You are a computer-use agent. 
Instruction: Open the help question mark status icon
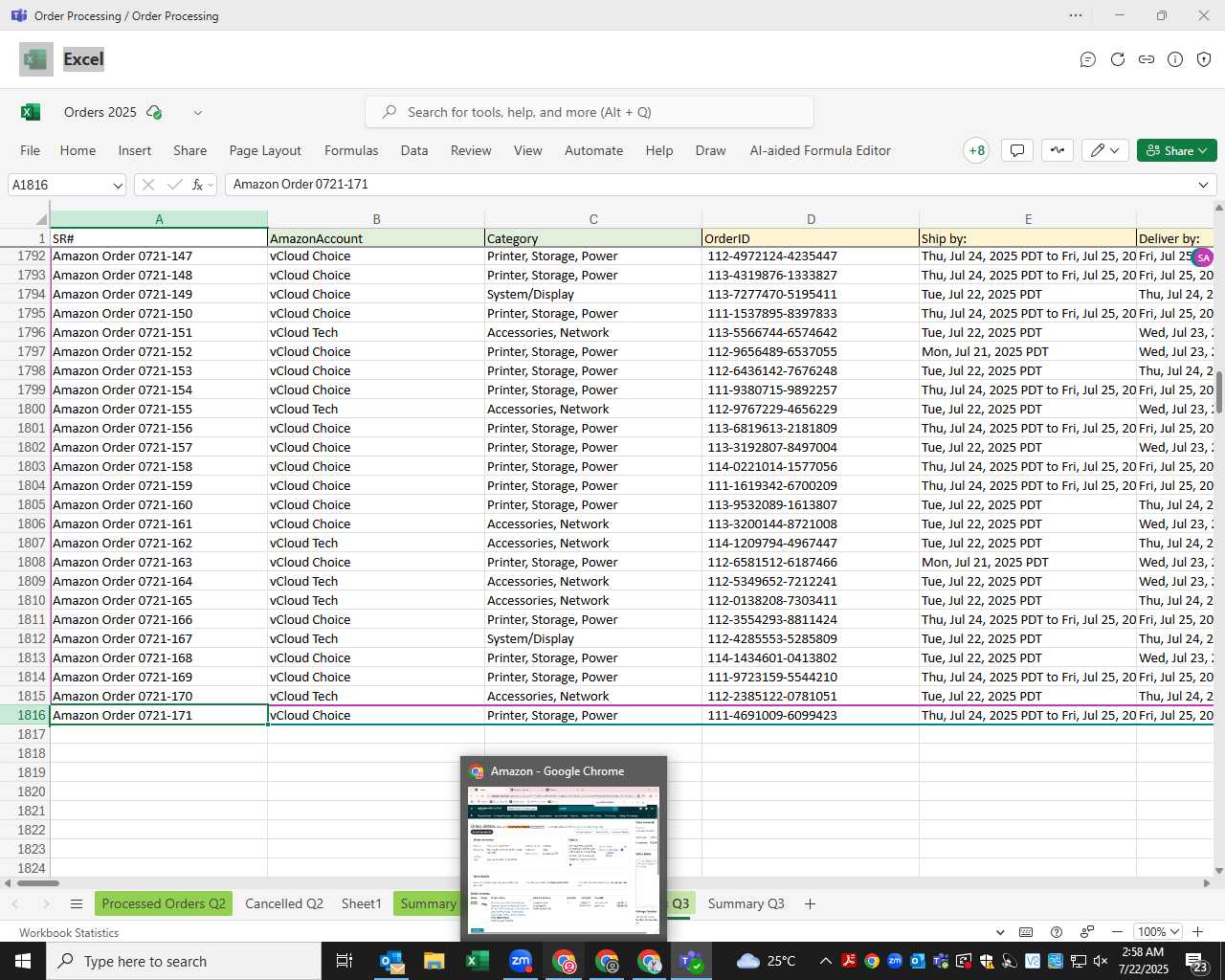click(x=1057, y=932)
